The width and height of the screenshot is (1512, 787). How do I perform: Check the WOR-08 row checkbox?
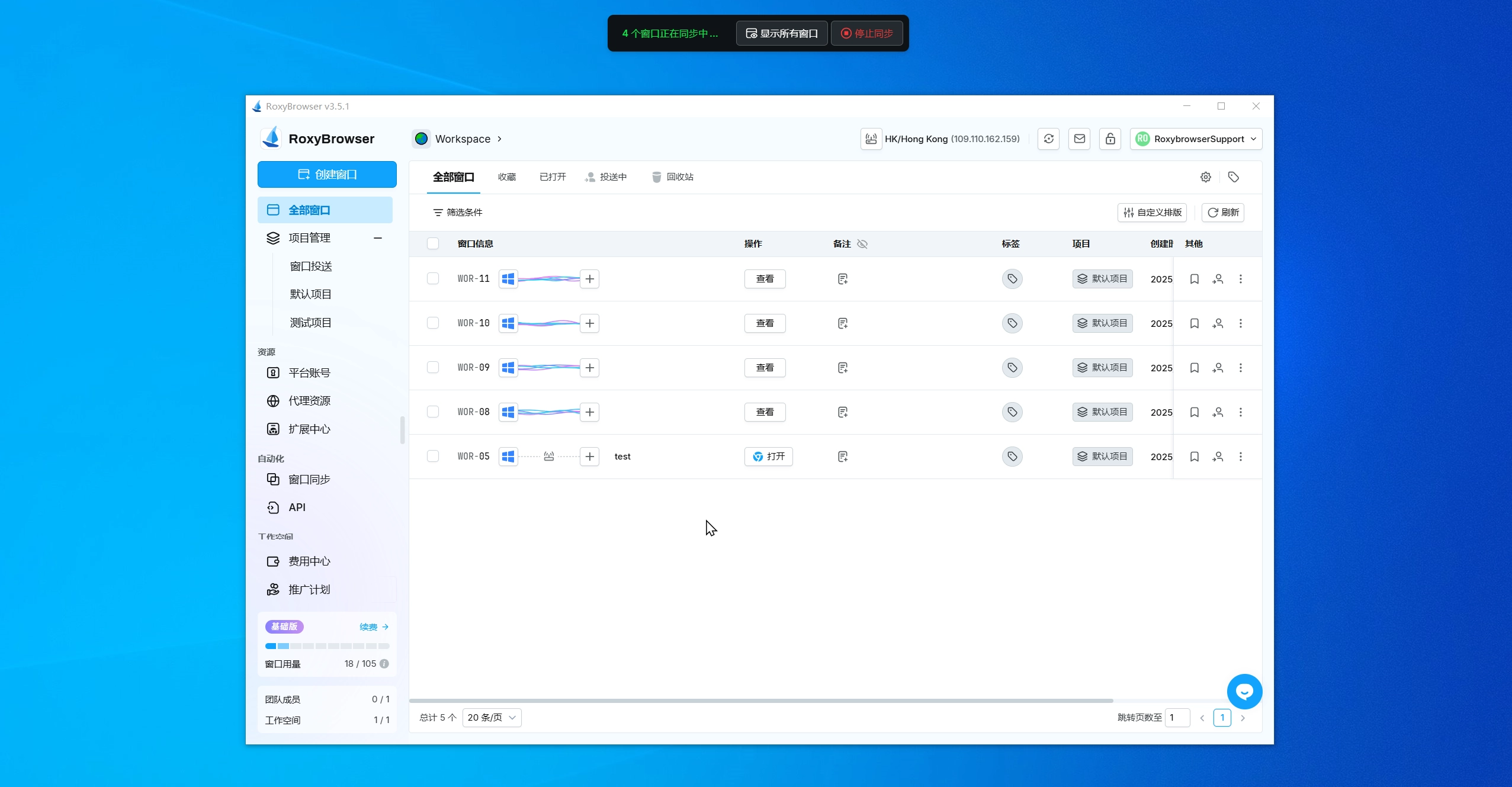(433, 412)
